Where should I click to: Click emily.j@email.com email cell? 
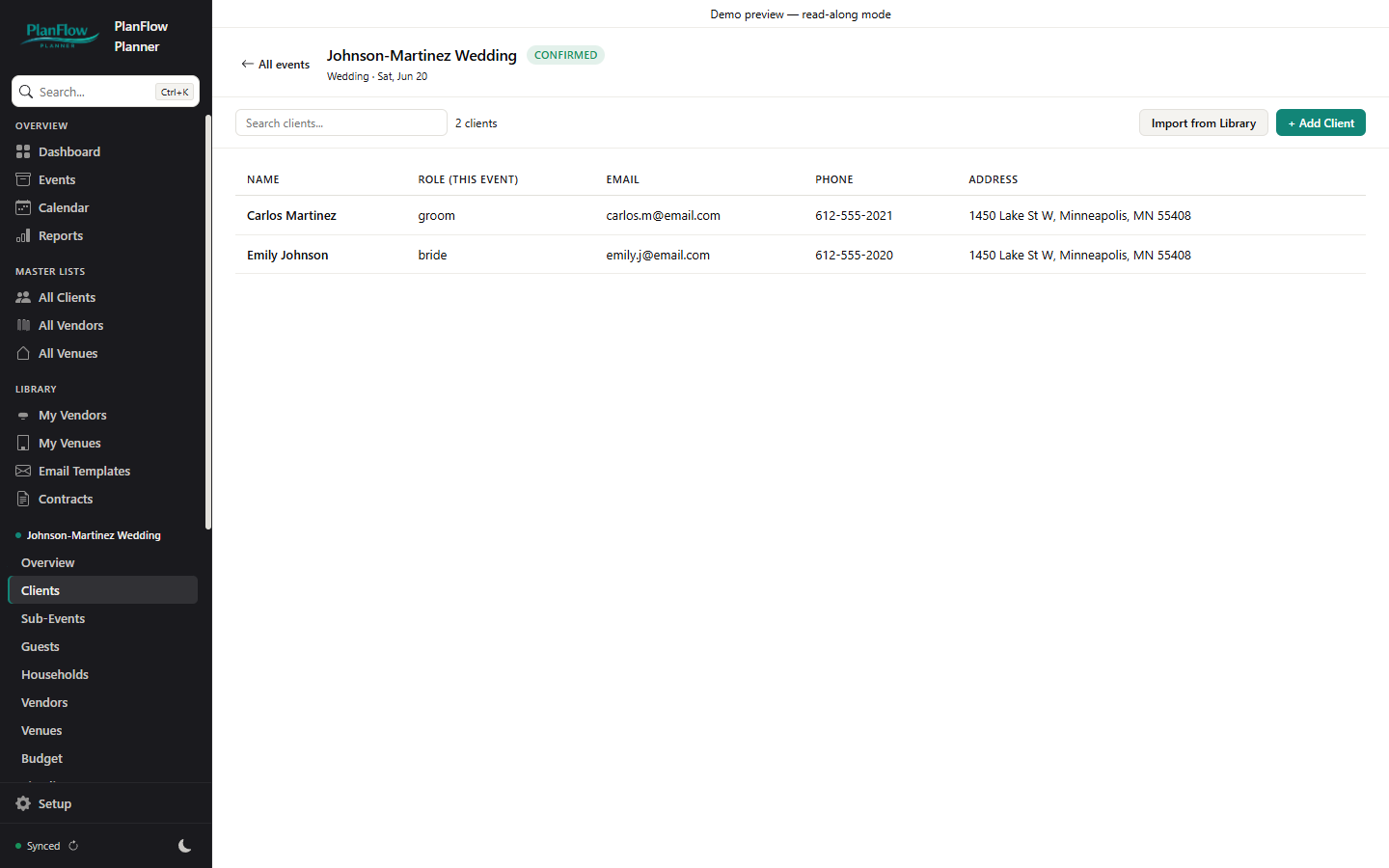tap(658, 255)
